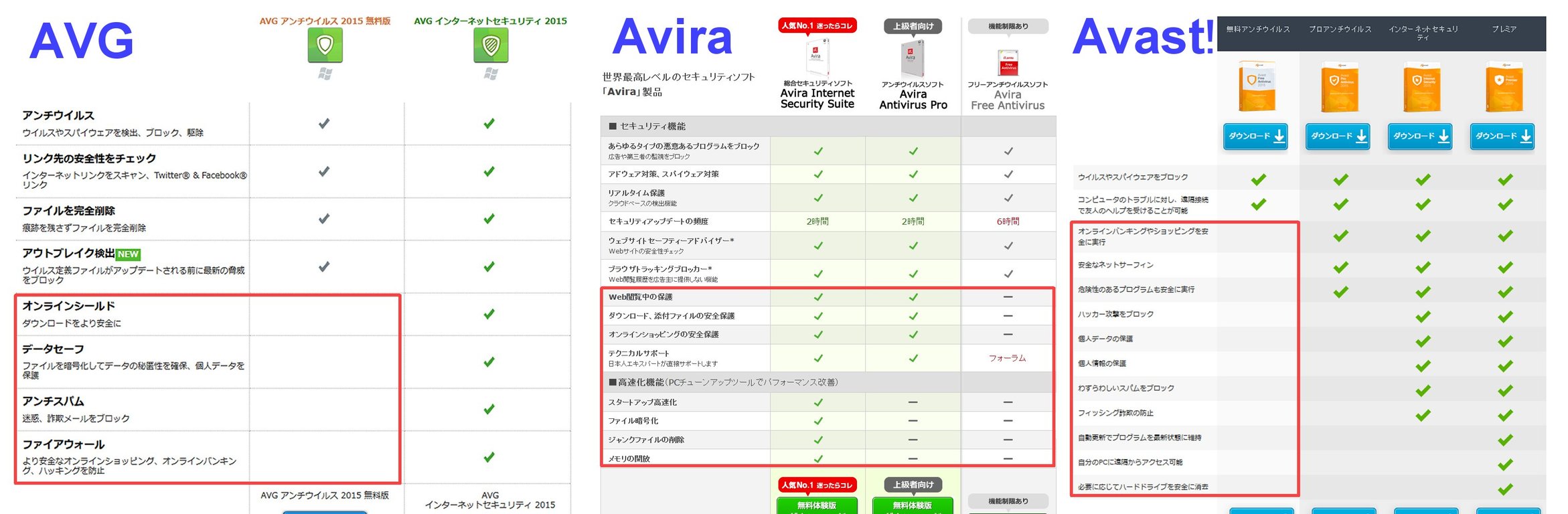Click the Avira Free Antivirus product name
1568x514 pixels.
click(x=1008, y=100)
